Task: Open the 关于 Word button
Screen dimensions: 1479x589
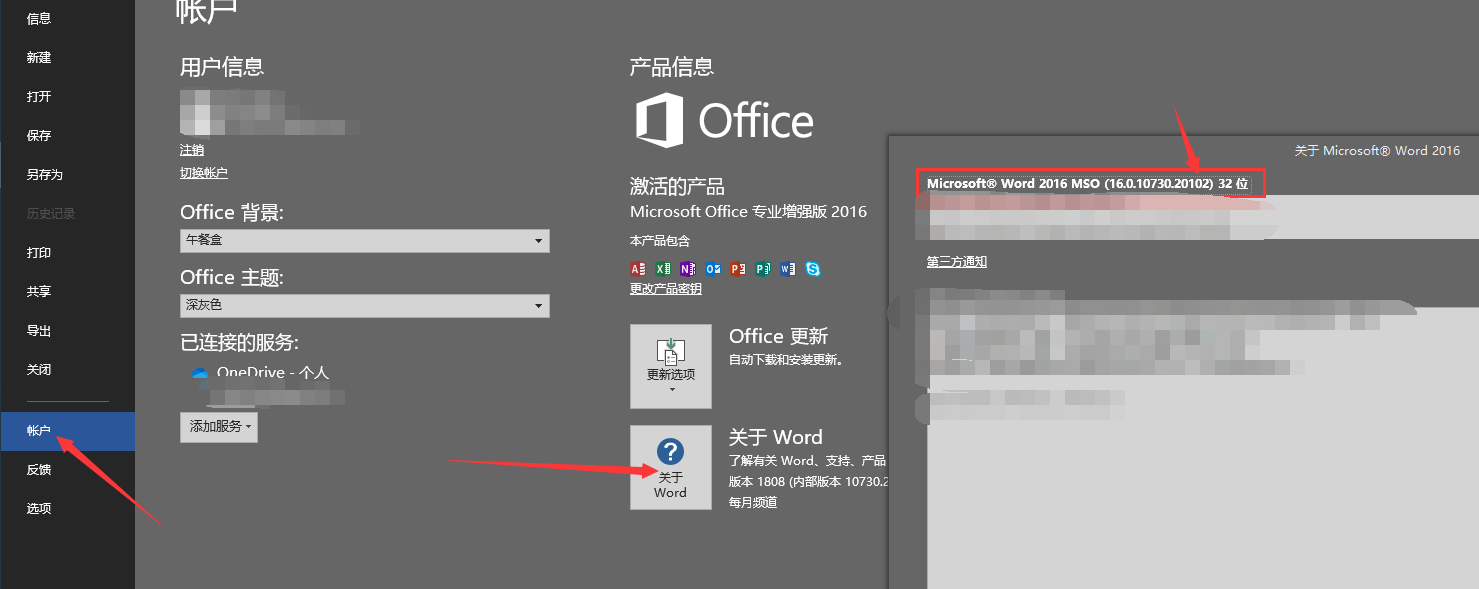Action: tap(671, 467)
